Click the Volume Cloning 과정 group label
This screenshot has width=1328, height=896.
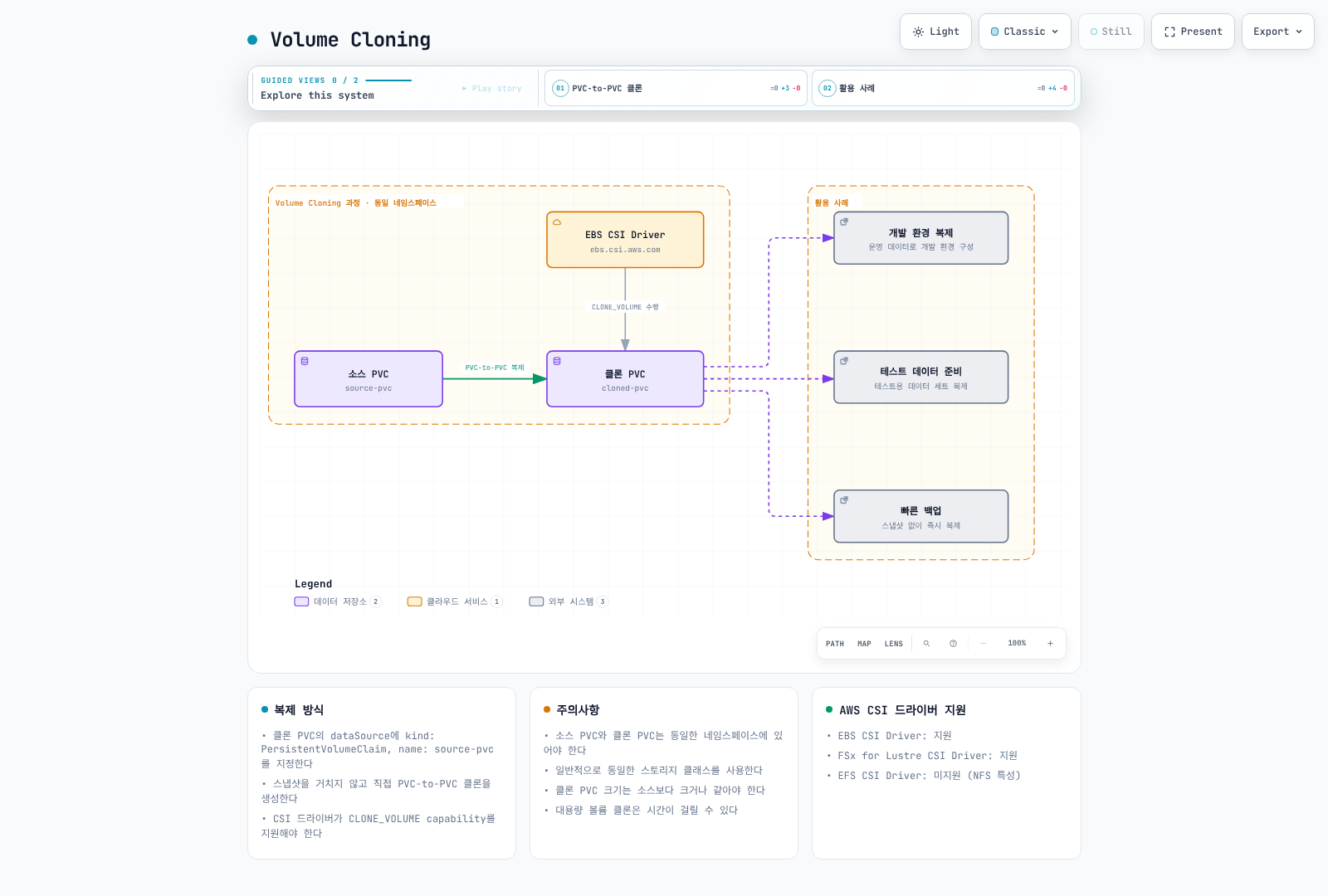(356, 203)
